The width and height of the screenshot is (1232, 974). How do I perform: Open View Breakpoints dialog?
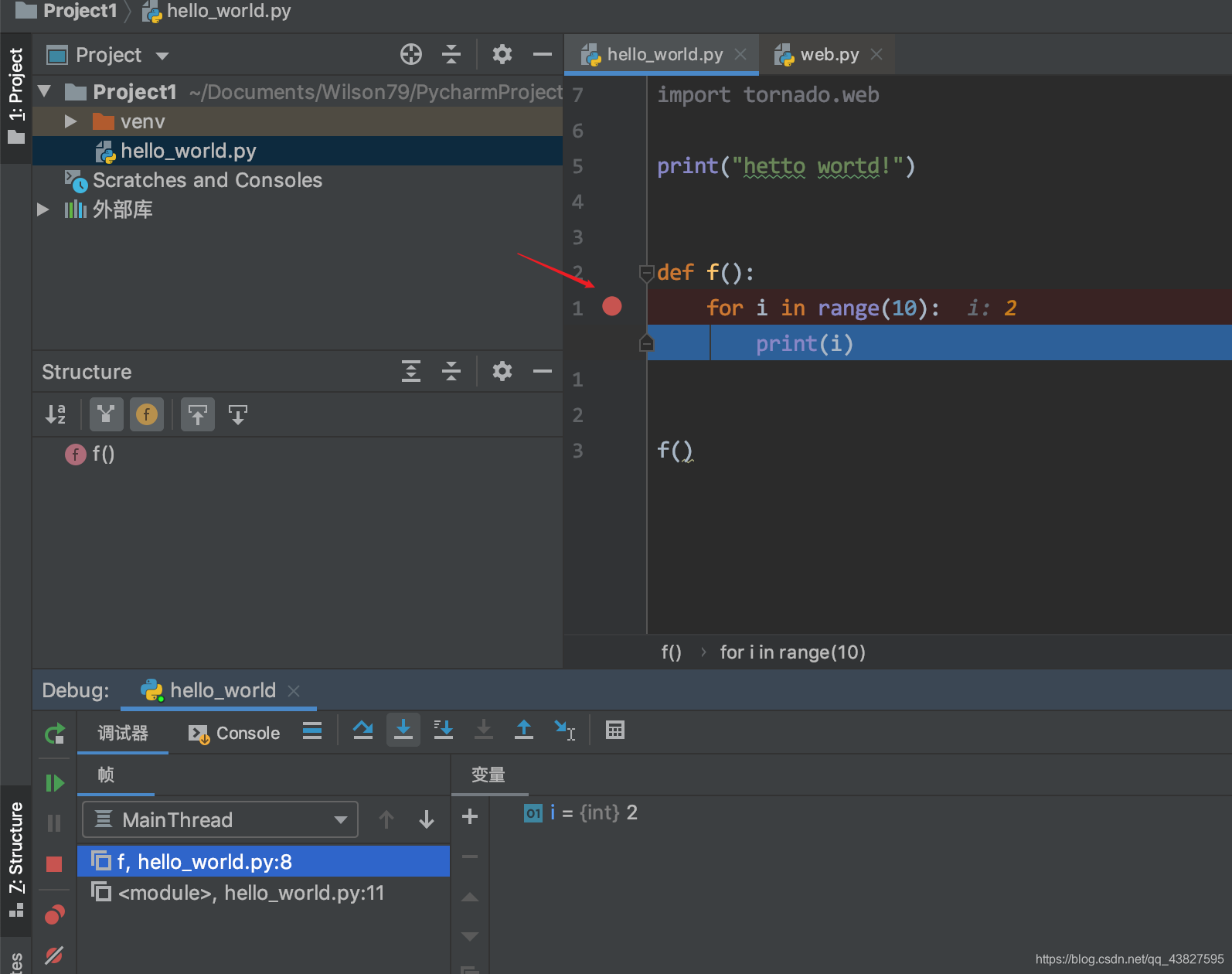click(54, 914)
